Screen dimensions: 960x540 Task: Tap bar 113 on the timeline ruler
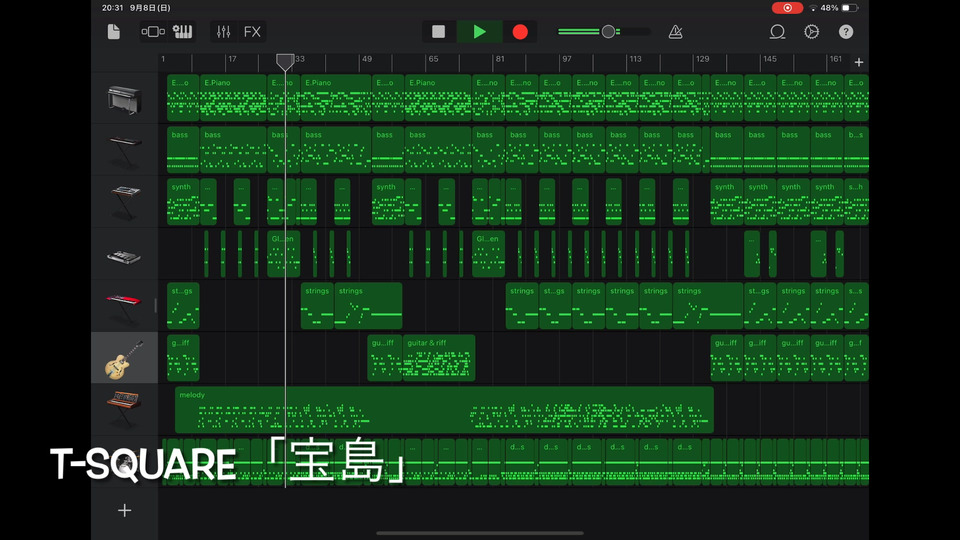coord(635,59)
